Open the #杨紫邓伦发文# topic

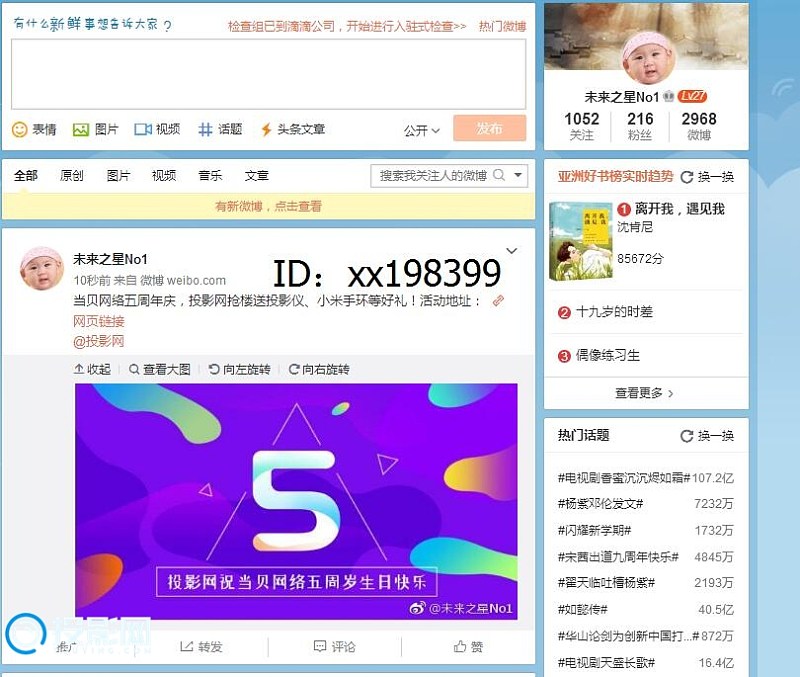point(600,504)
